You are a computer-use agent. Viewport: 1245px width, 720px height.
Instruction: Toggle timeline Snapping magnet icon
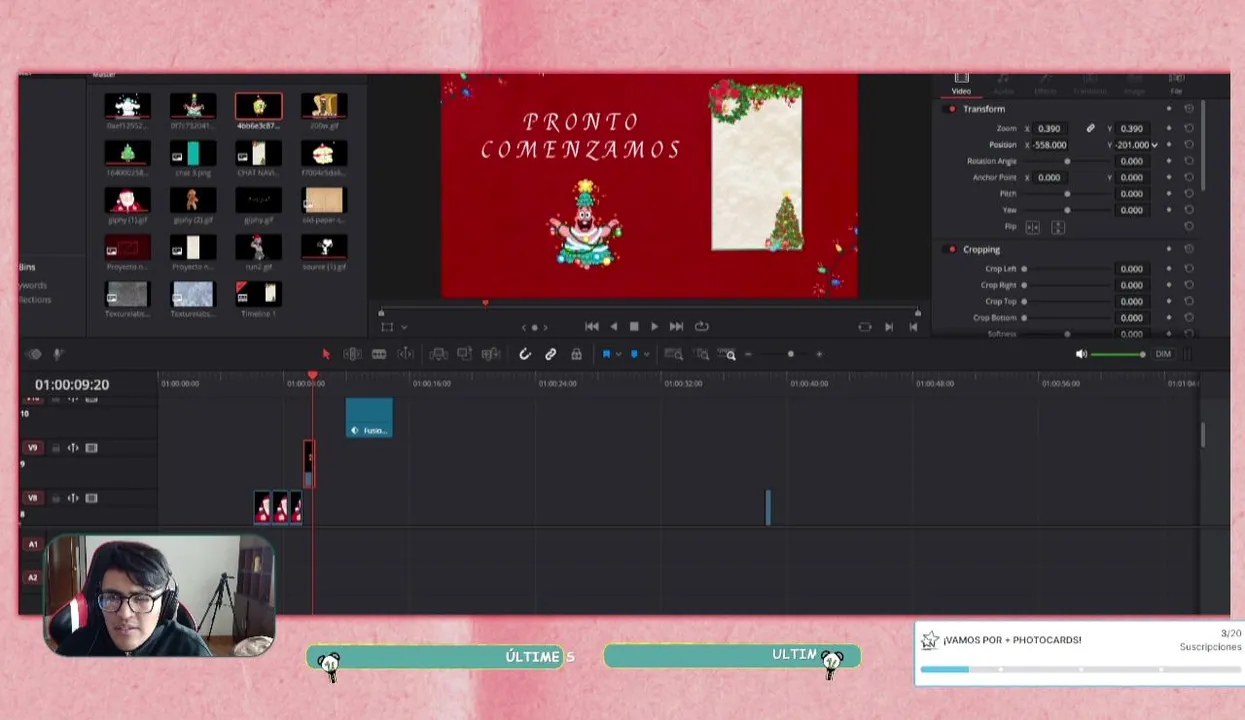(524, 354)
